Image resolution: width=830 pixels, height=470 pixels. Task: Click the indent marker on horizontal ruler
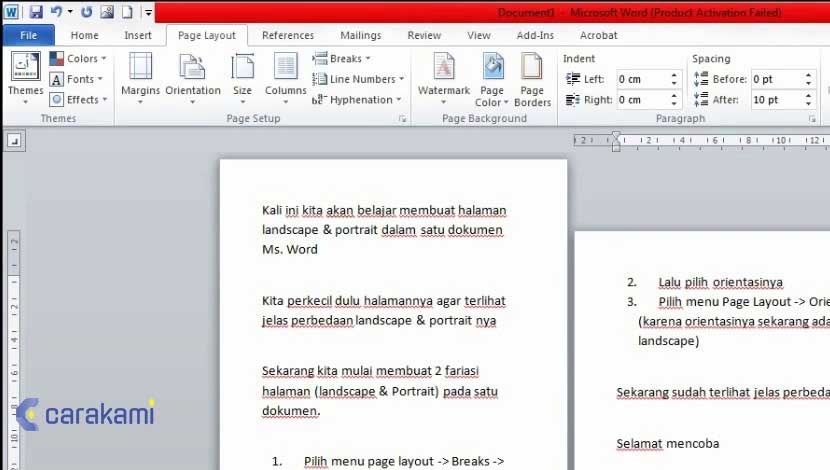[x=616, y=141]
